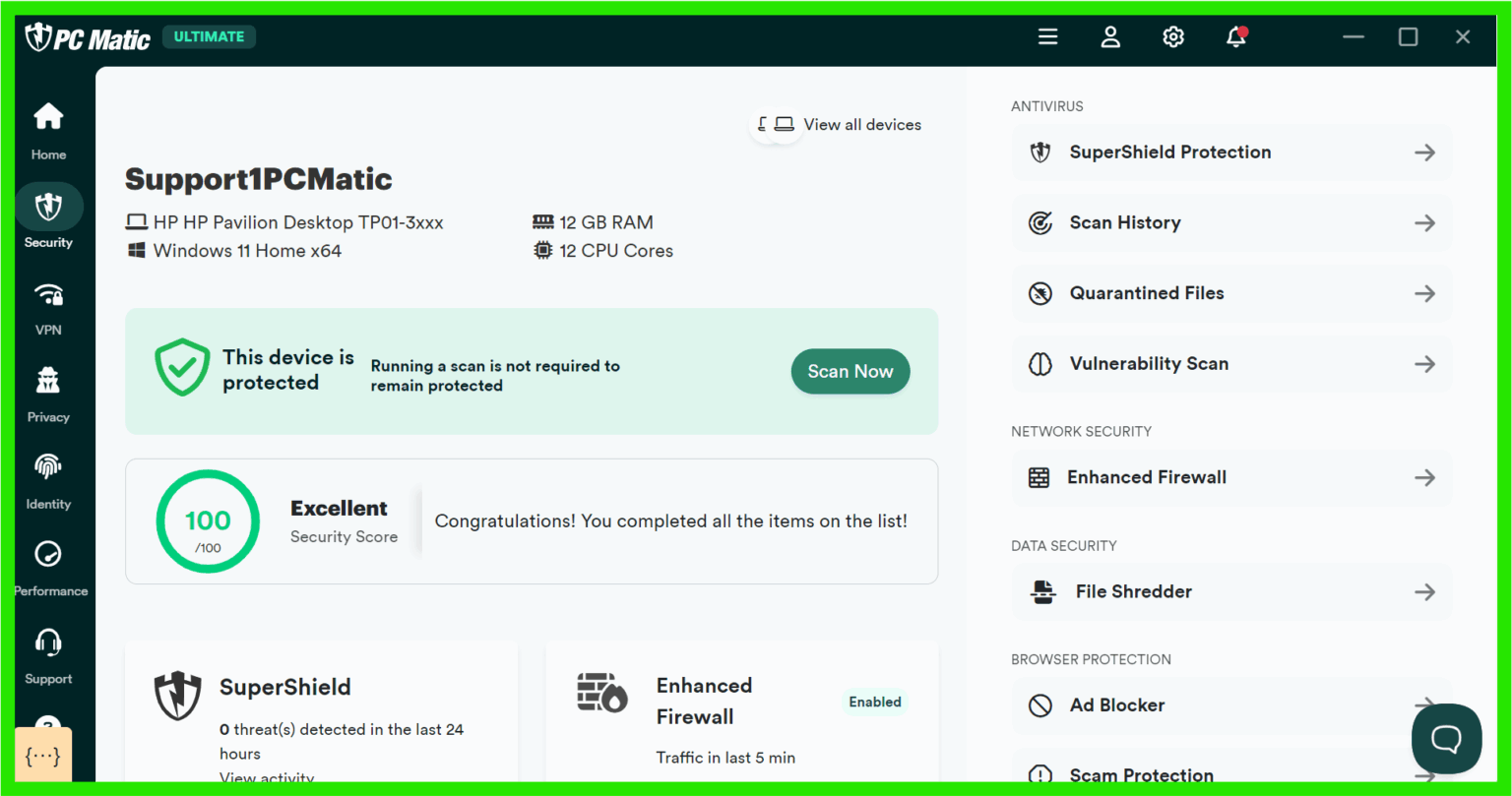Click the SuperShield shield icon on the card
Image resolution: width=1512 pixels, height=796 pixels.
click(x=177, y=696)
